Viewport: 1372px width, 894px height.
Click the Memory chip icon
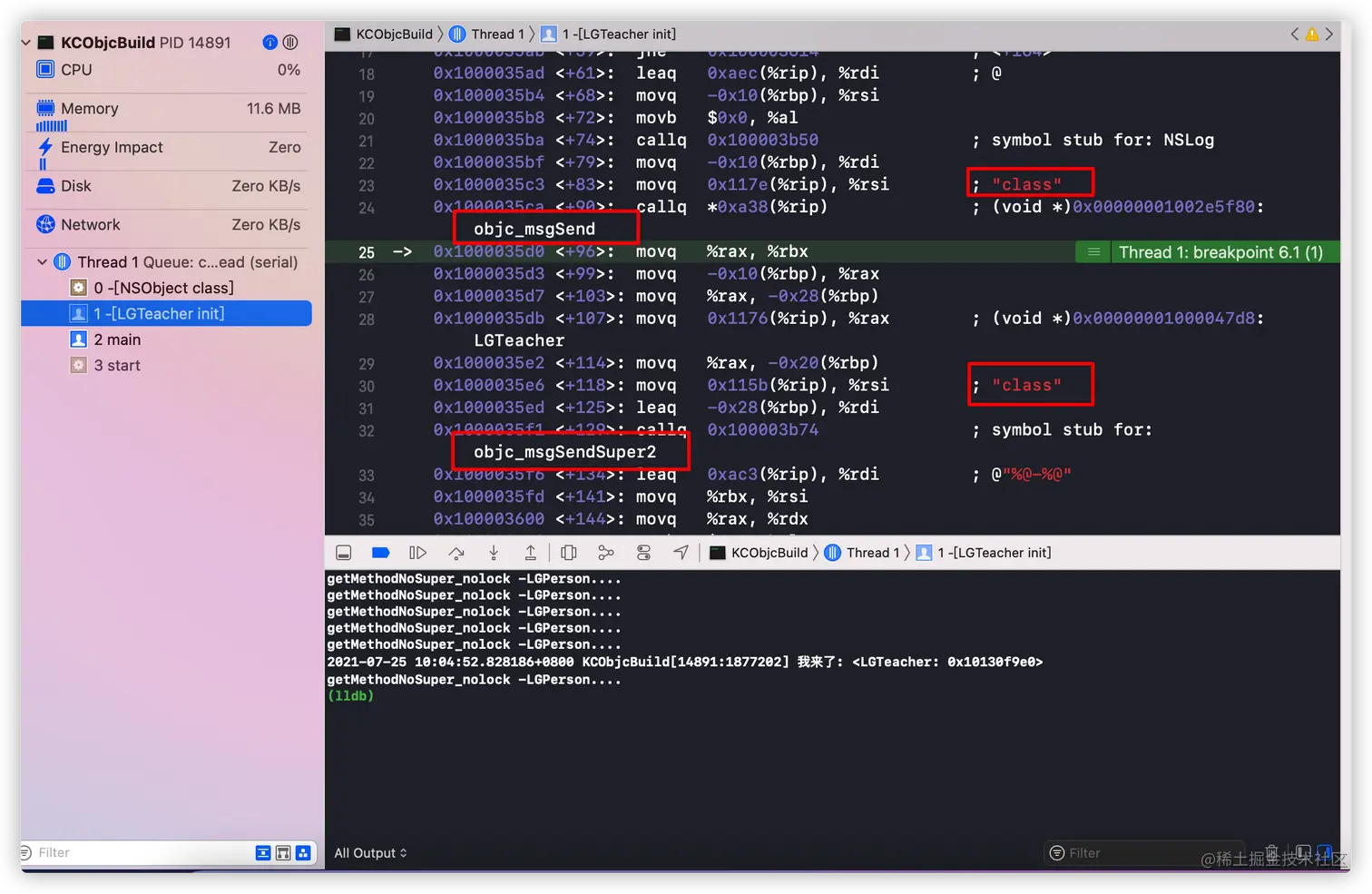(x=45, y=108)
